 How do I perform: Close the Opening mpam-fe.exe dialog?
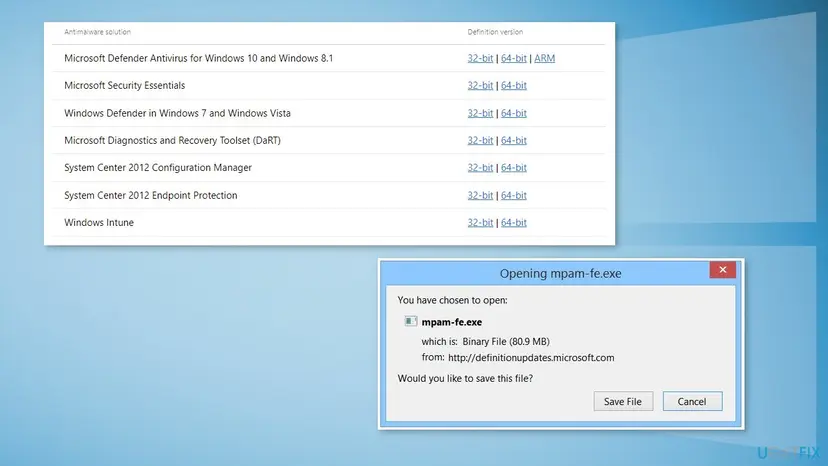click(x=722, y=270)
